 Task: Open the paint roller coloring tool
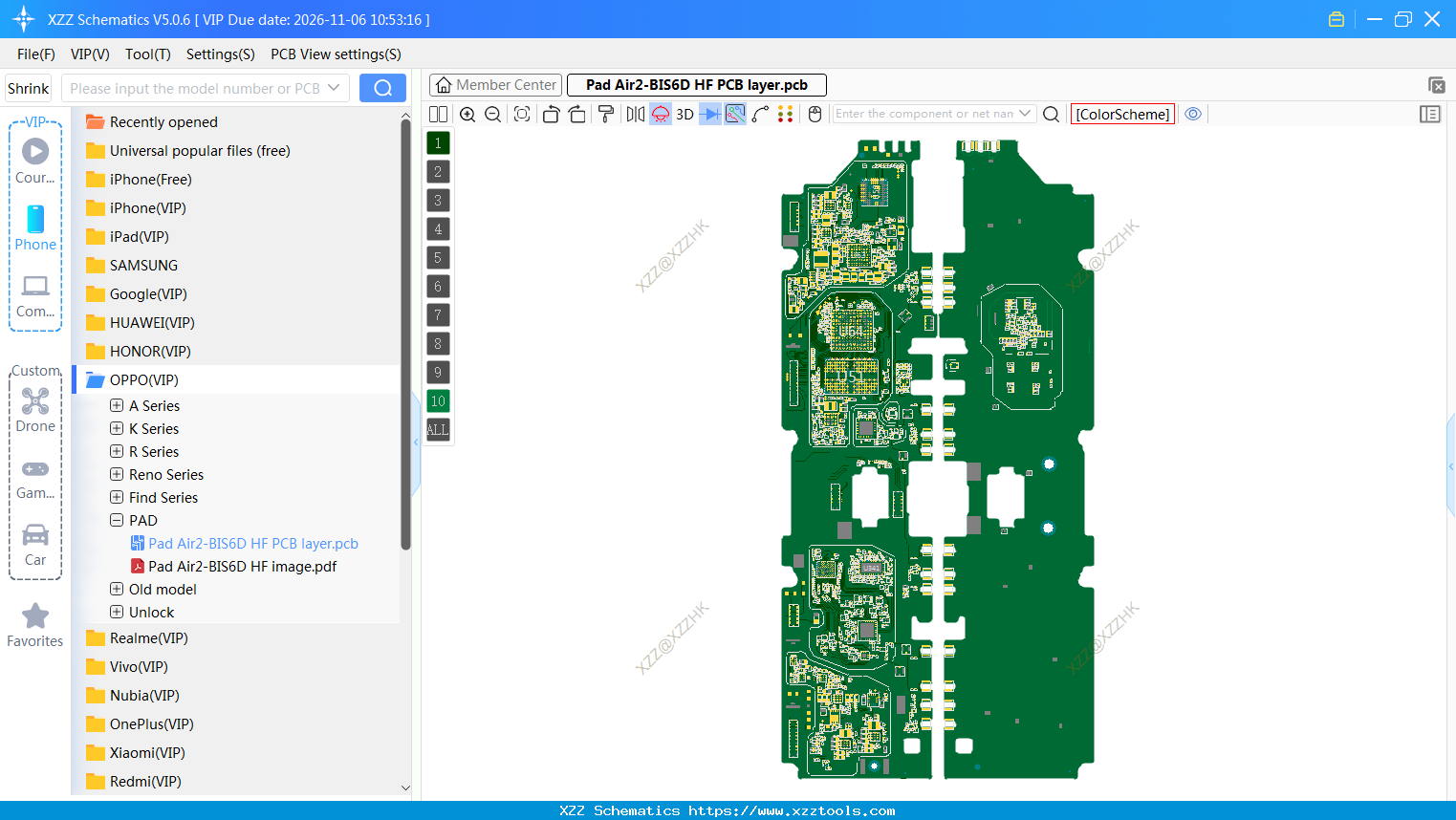[x=605, y=114]
